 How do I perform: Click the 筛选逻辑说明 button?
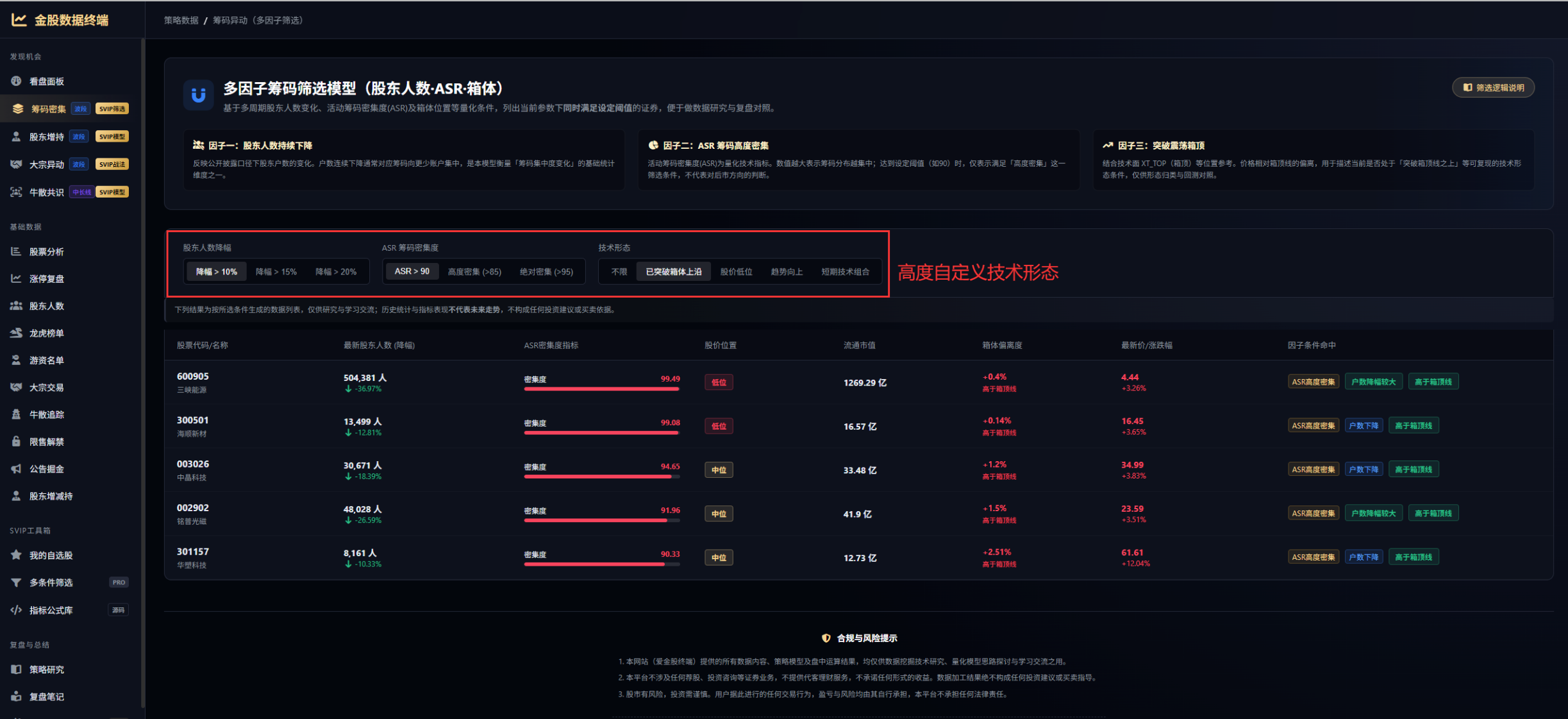(x=1493, y=88)
